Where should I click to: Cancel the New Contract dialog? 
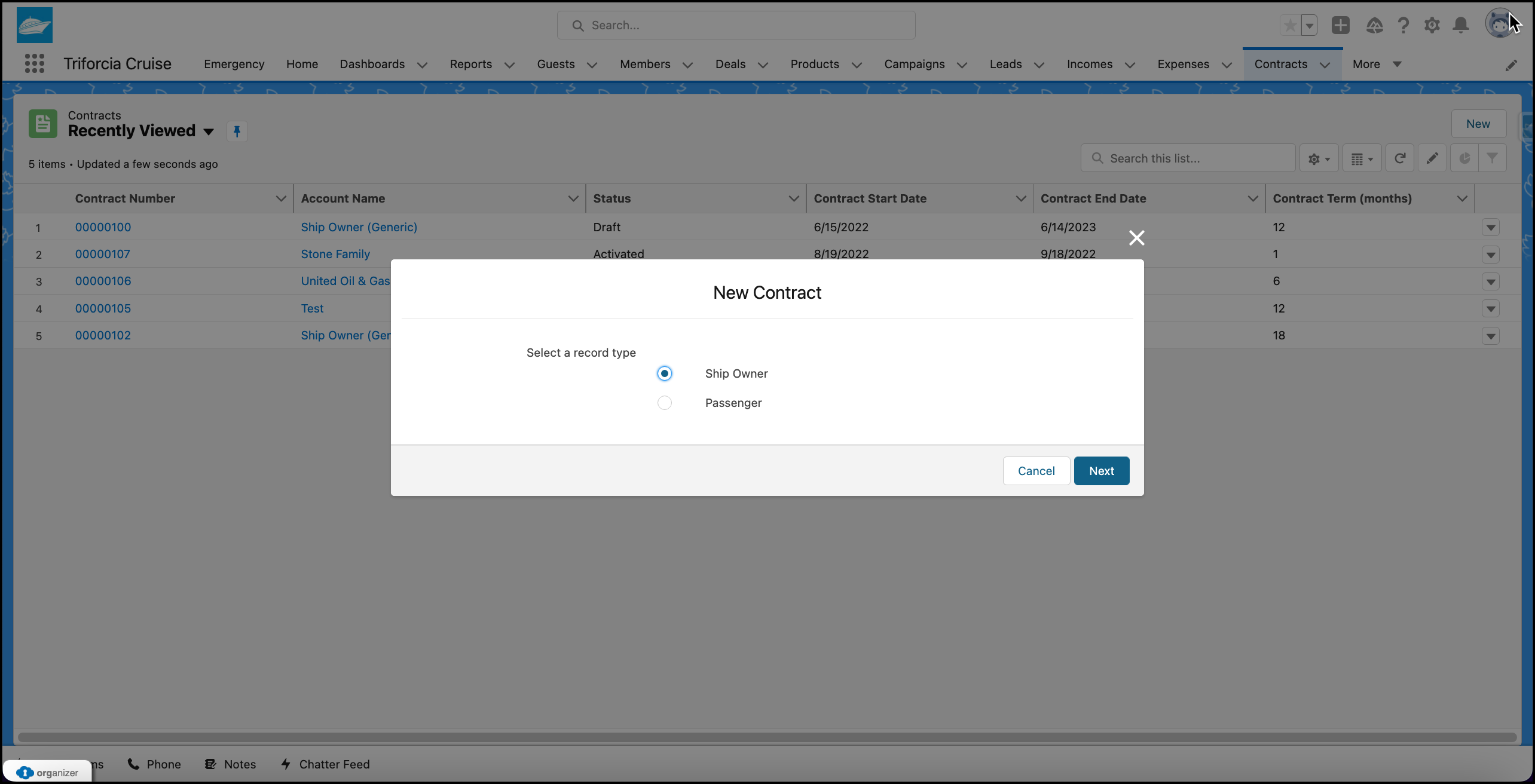pyautogui.click(x=1036, y=471)
